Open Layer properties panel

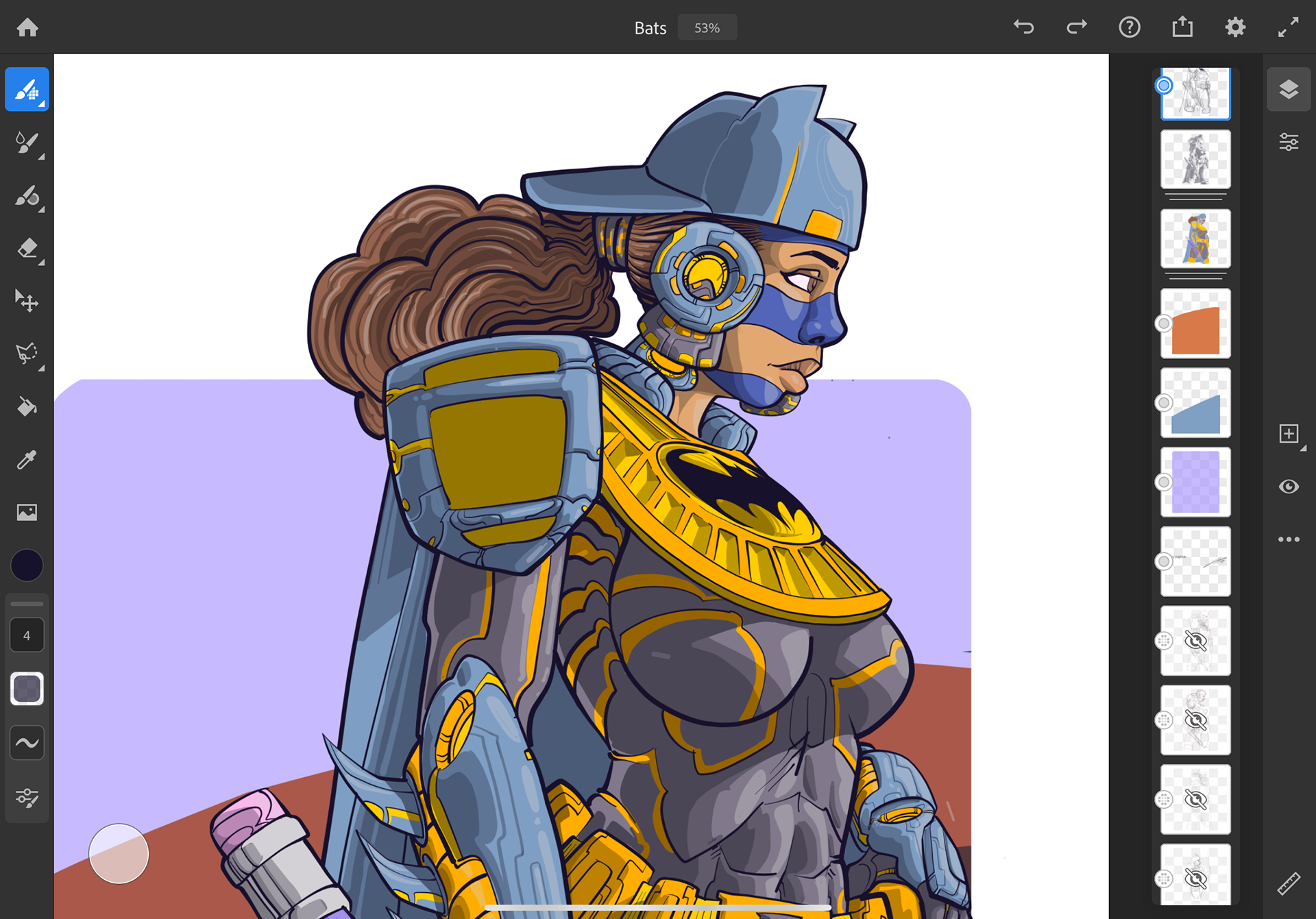(1289, 143)
